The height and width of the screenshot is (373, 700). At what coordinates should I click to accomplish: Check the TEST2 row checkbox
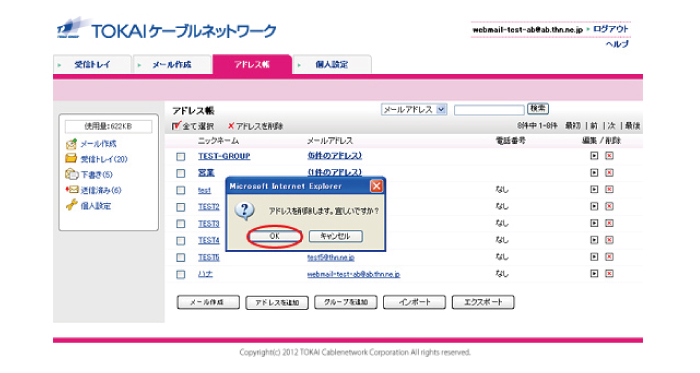click(180, 207)
